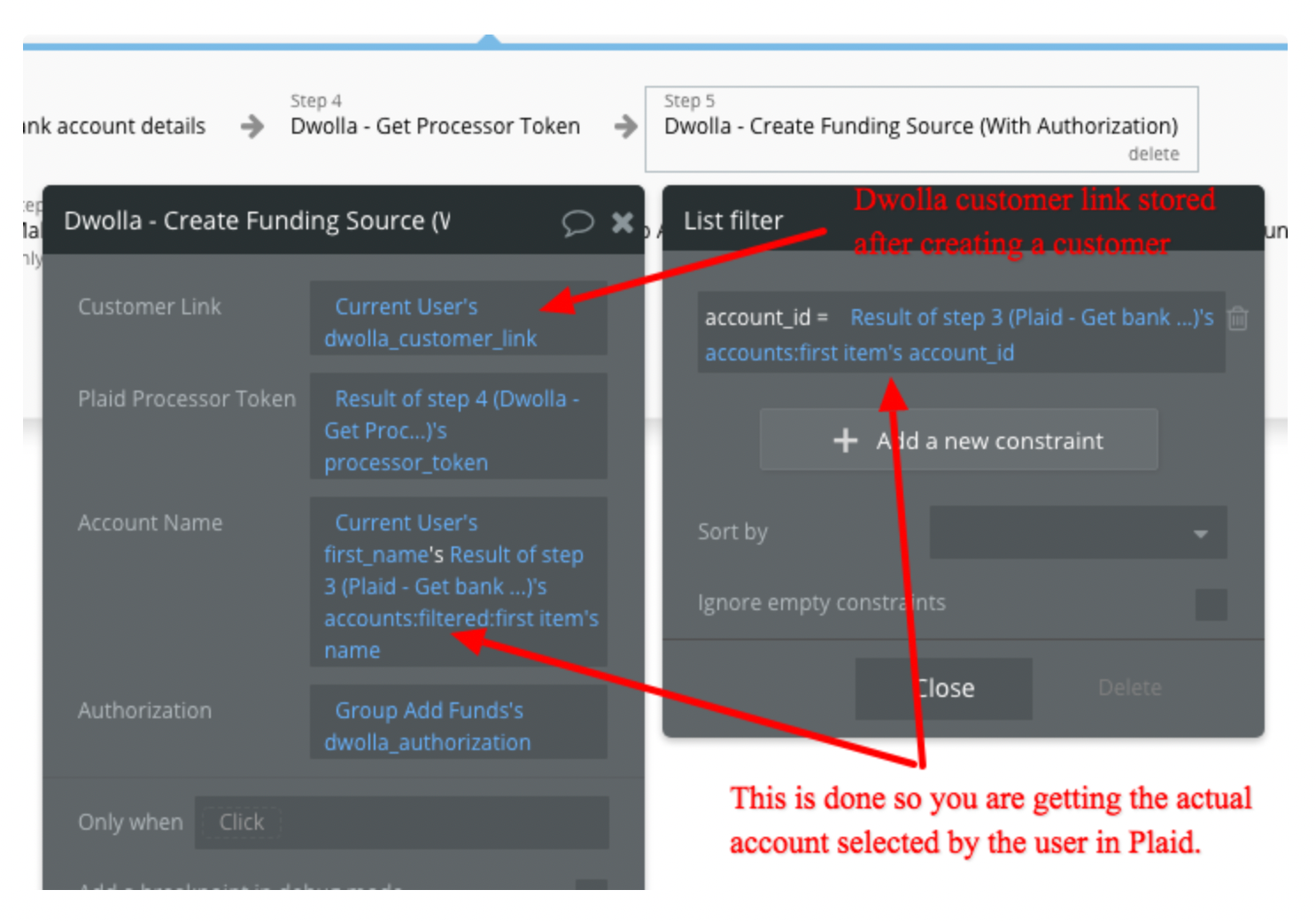Click the Only when condition field

pos(402,823)
